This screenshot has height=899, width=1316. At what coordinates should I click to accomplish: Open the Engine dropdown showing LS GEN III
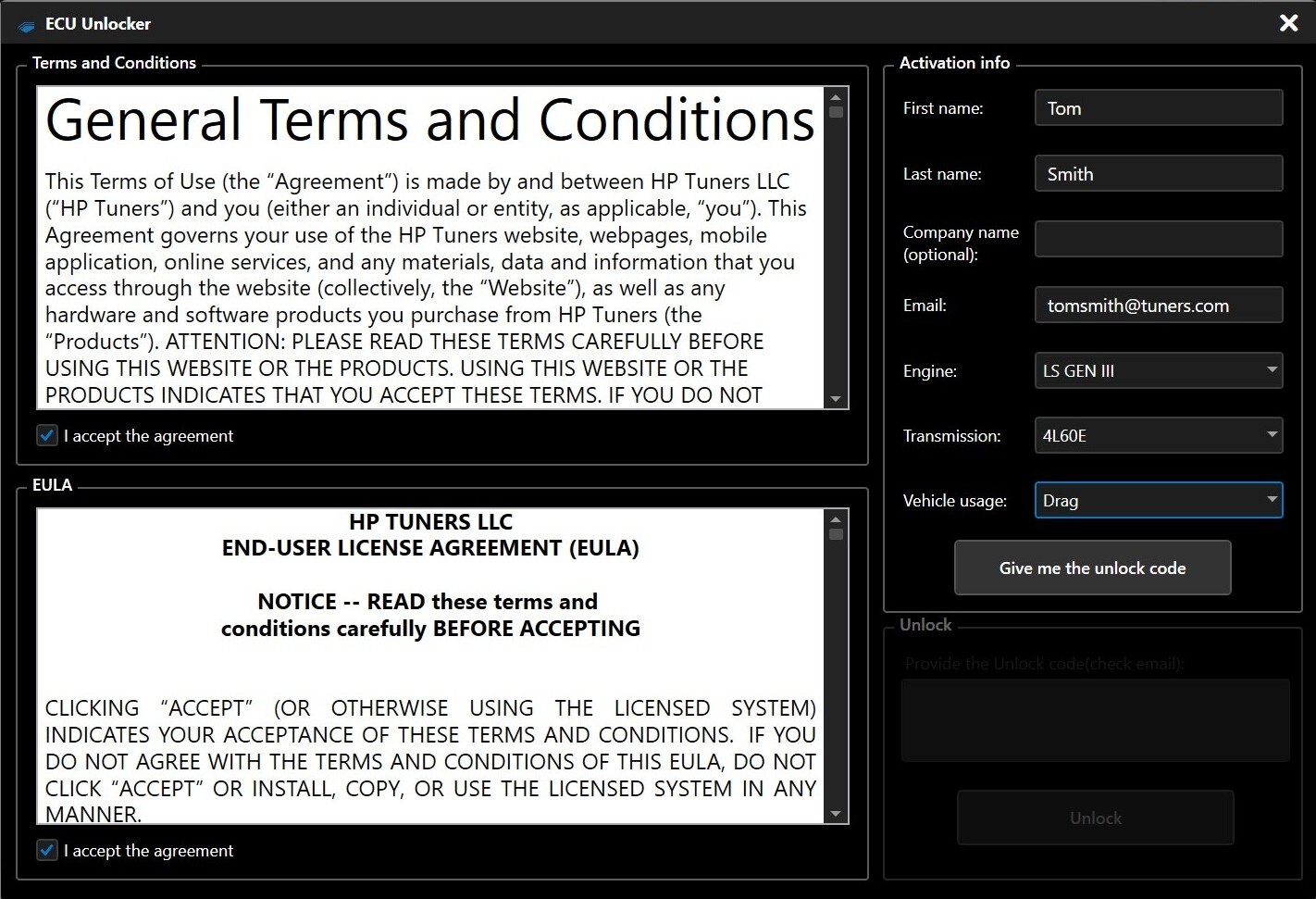(x=1159, y=370)
